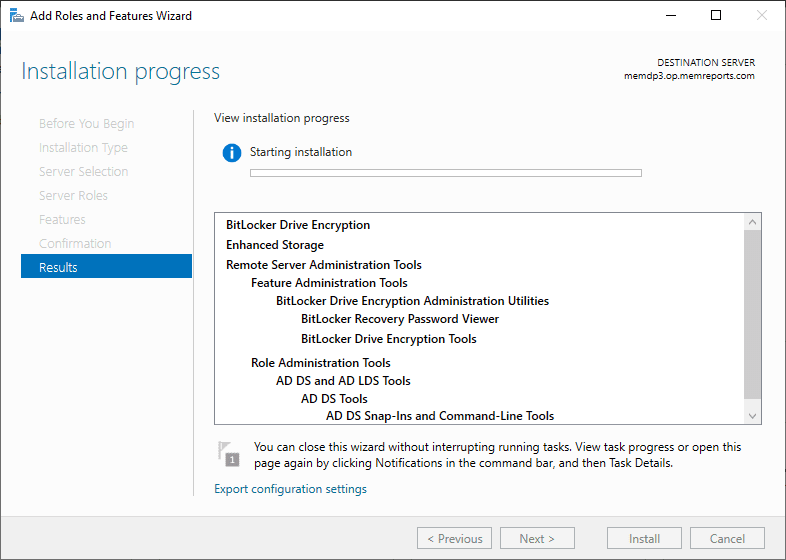Click scroll down arrow of feature list

[x=752, y=416]
